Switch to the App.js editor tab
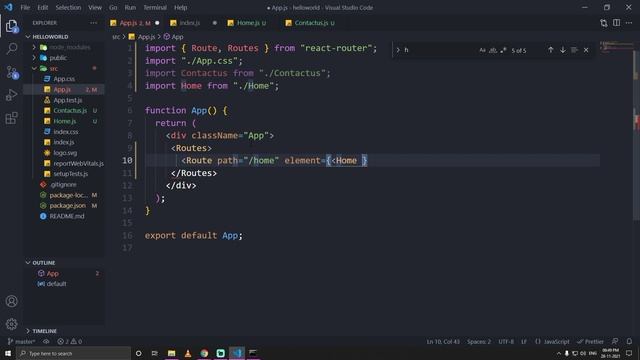The image size is (640, 360). [x=135, y=23]
